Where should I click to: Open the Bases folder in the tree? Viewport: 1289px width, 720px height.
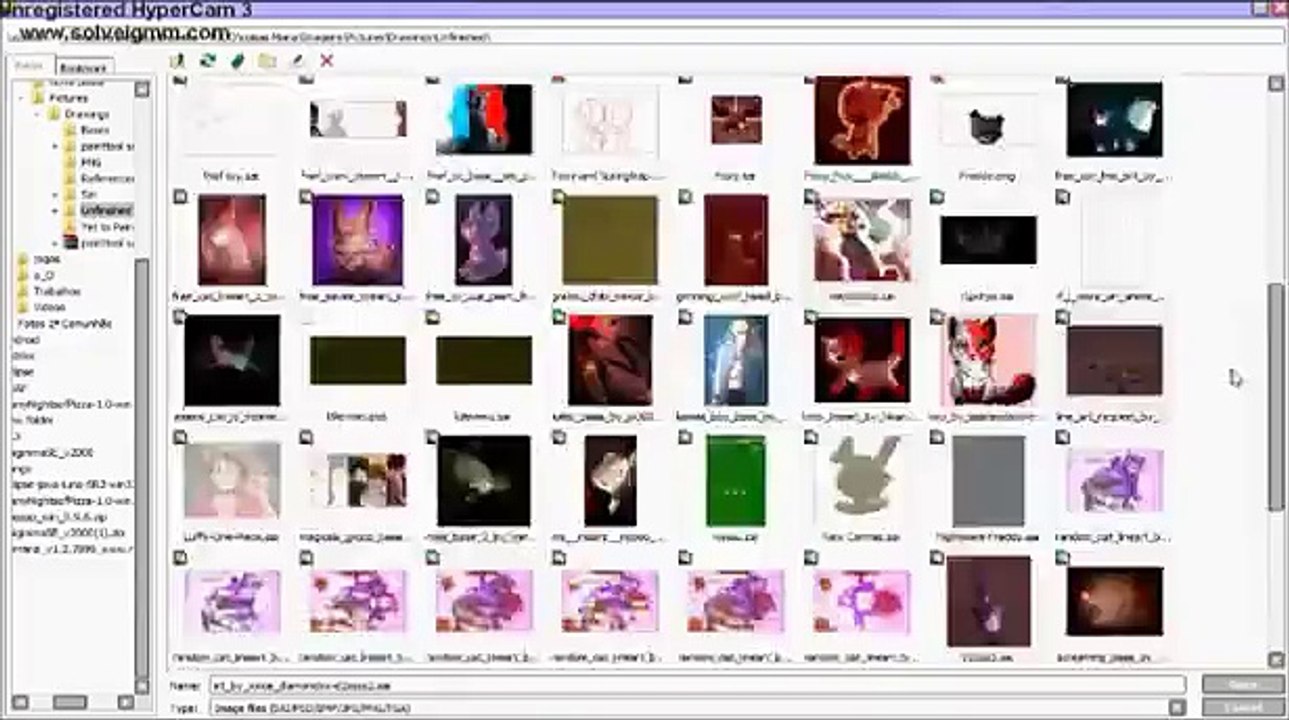tap(94, 130)
